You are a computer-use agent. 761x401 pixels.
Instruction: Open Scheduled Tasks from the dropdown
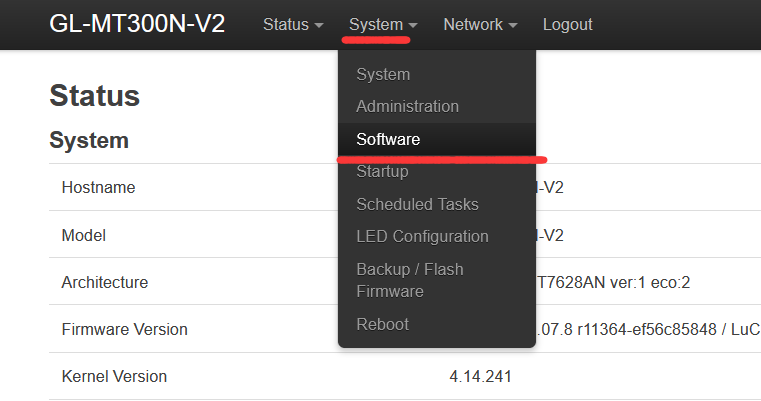point(417,204)
